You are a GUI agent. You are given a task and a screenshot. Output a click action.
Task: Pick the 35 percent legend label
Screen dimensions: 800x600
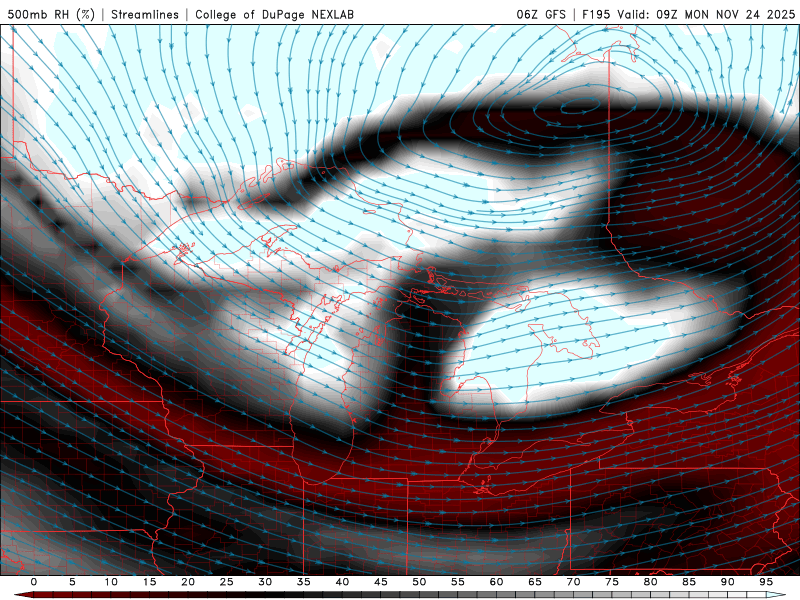coord(304,582)
